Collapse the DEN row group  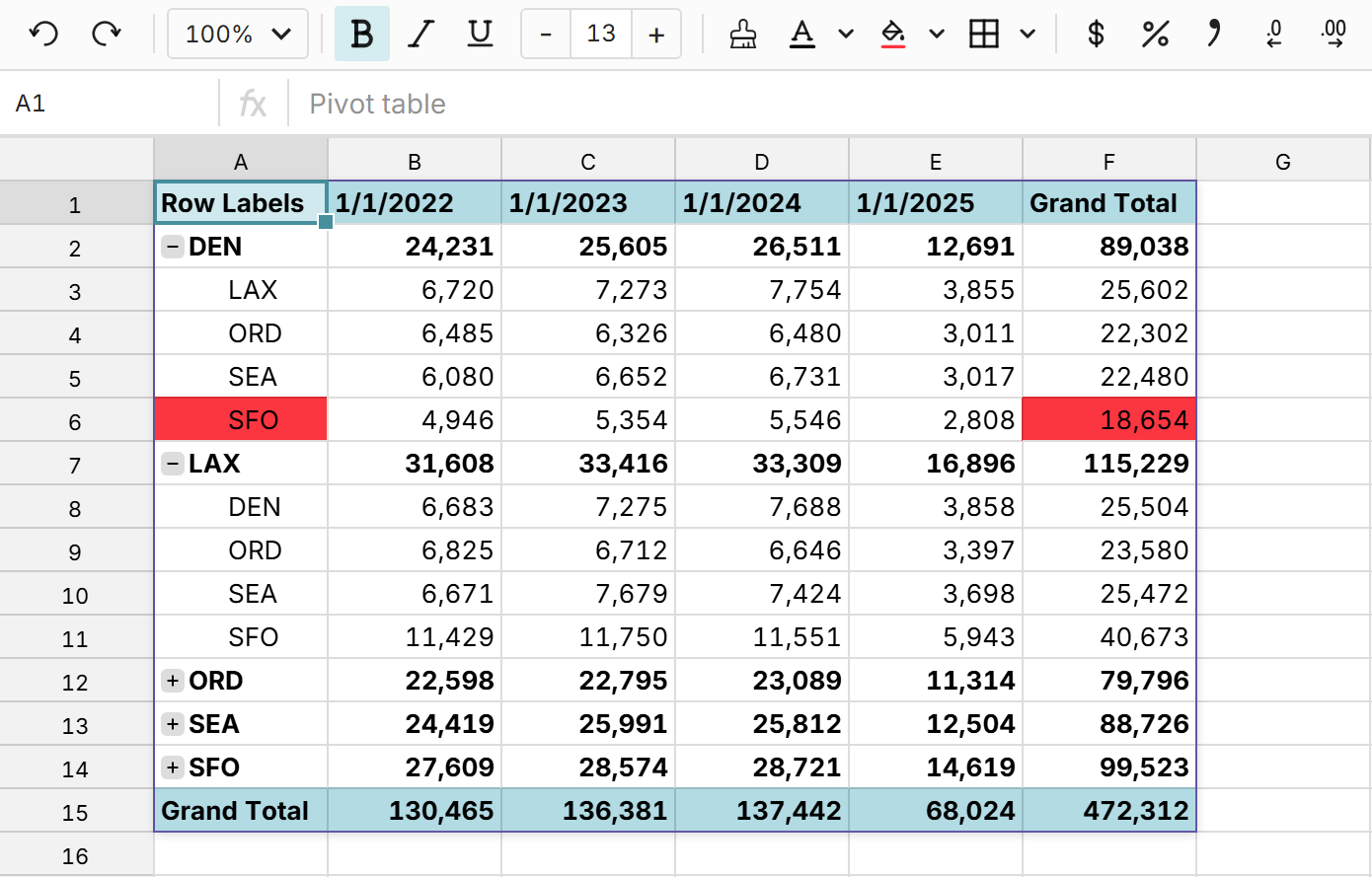[173, 247]
